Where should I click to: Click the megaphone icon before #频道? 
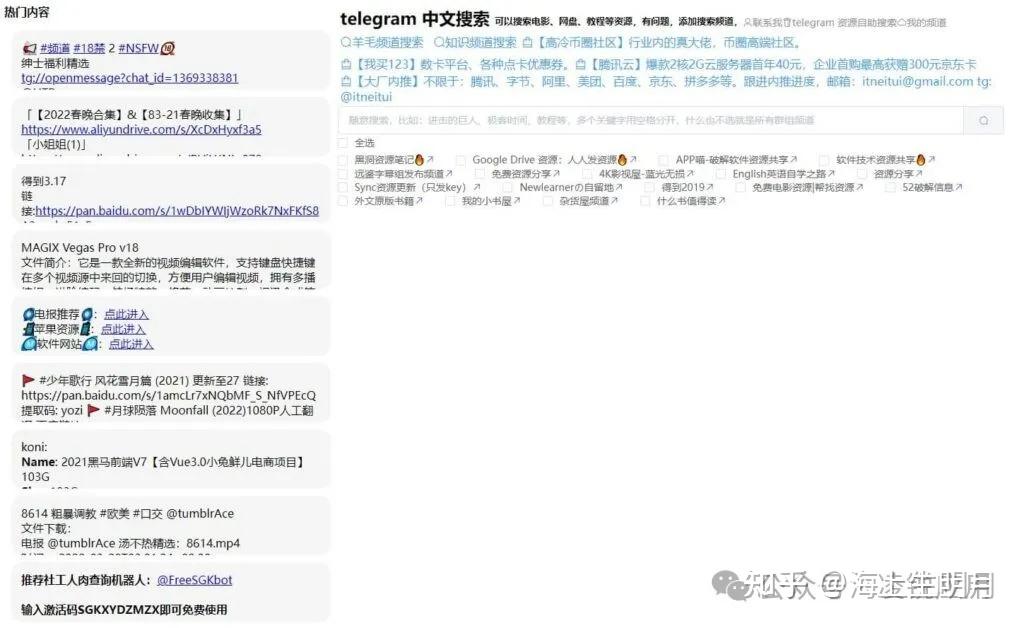[x=29, y=48]
